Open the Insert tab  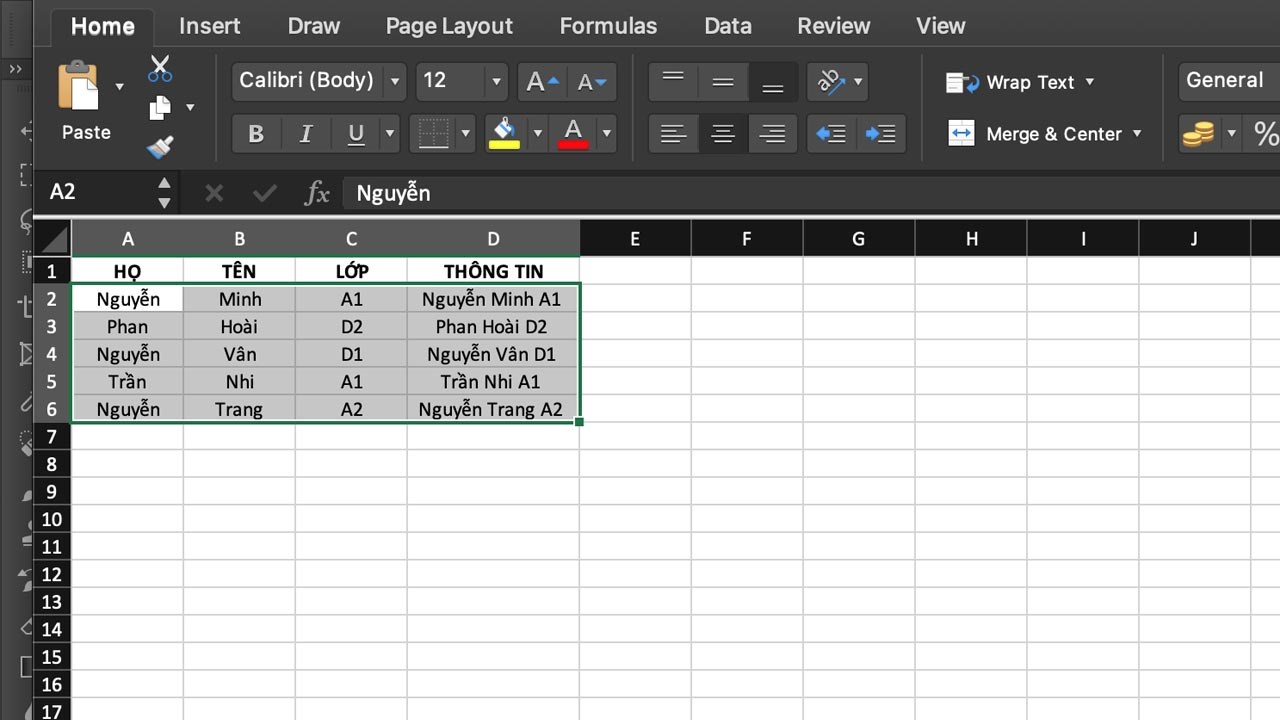pyautogui.click(x=209, y=26)
